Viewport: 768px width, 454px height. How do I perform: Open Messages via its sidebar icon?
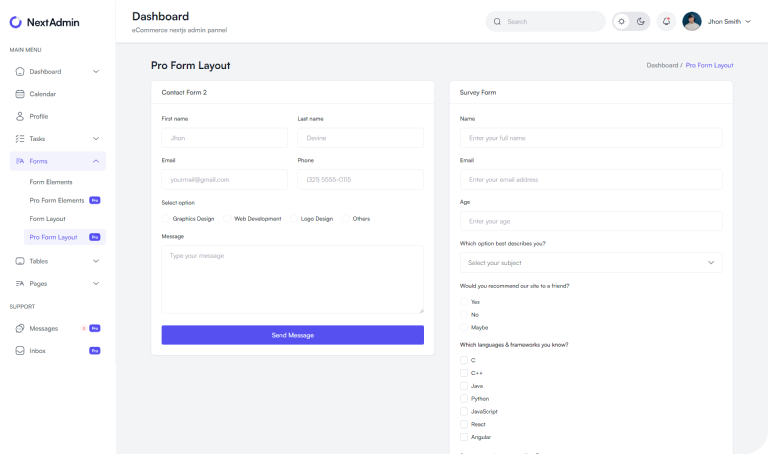pyautogui.click(x=20, y=328)
